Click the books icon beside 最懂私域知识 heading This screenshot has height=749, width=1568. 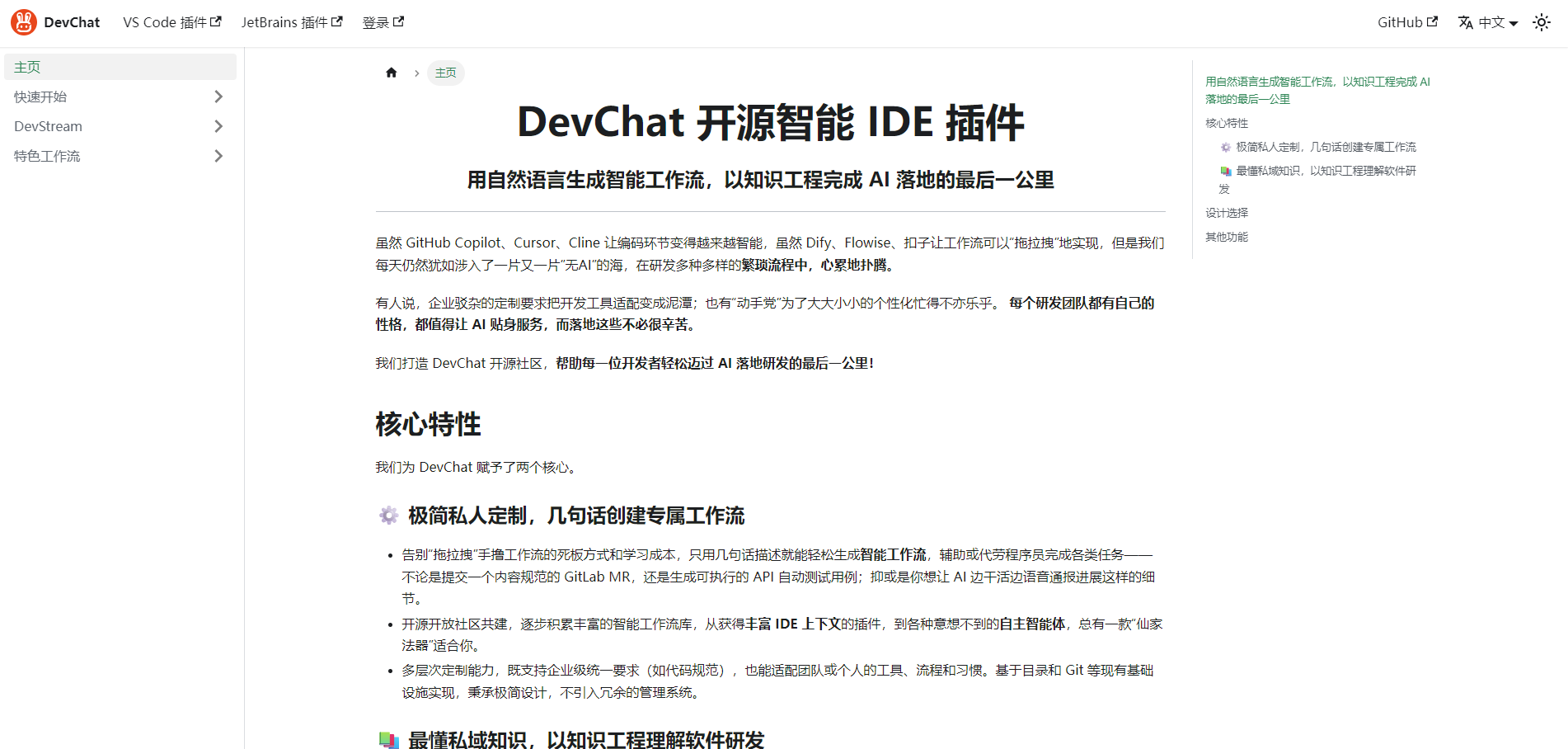point(388,740)
